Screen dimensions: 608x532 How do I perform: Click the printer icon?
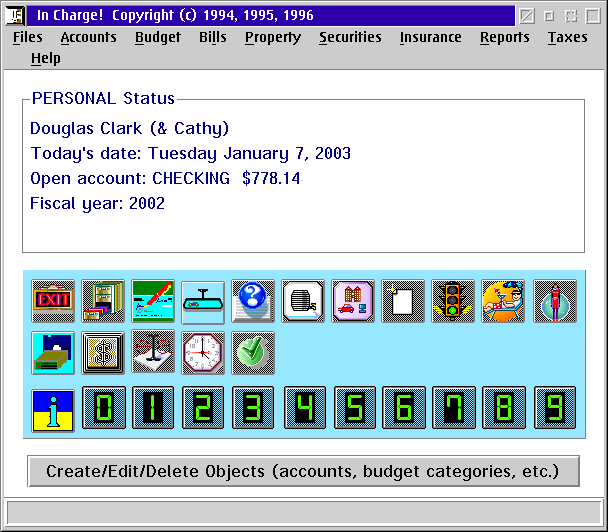point(53,353)
